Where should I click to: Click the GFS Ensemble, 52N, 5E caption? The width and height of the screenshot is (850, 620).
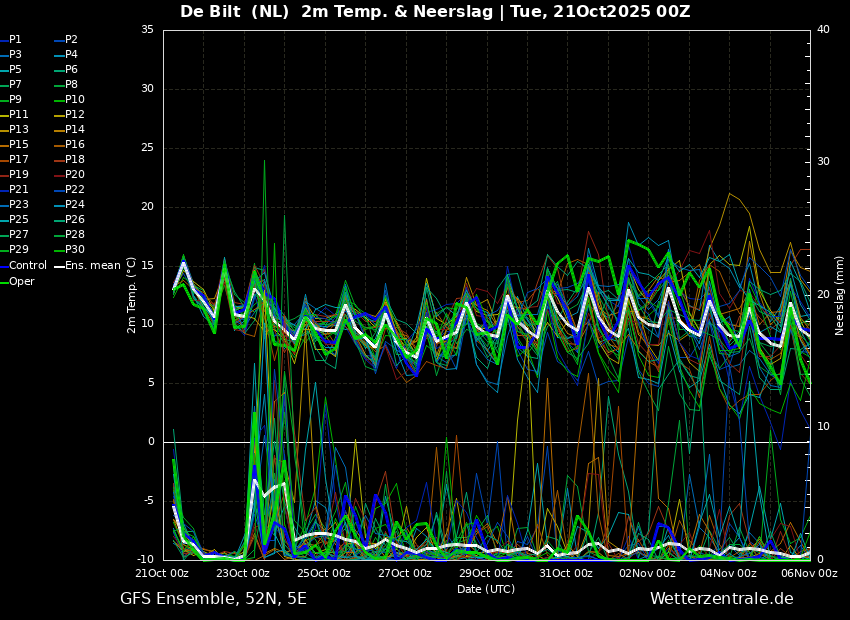(x=213, y=599)
